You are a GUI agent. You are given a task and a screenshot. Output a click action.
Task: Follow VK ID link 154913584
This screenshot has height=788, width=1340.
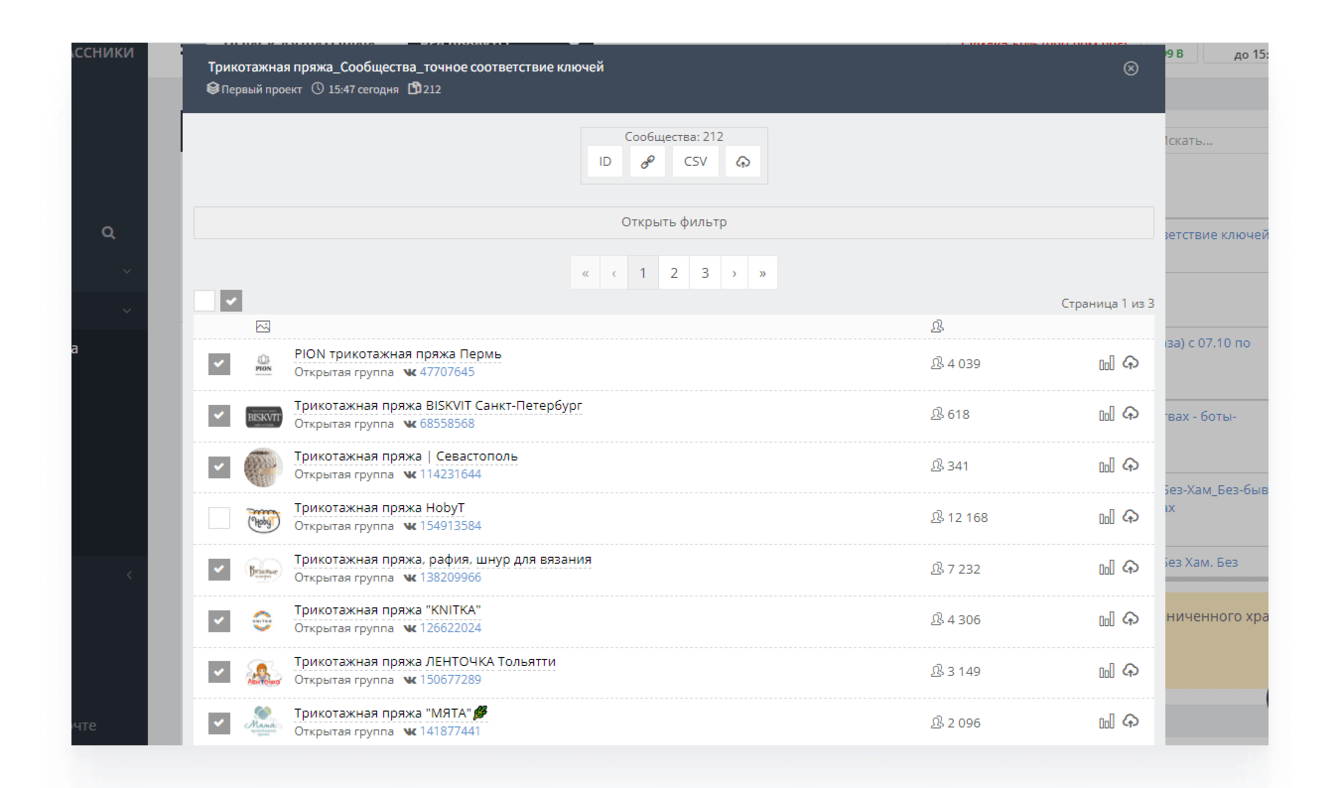click(450, 526)
